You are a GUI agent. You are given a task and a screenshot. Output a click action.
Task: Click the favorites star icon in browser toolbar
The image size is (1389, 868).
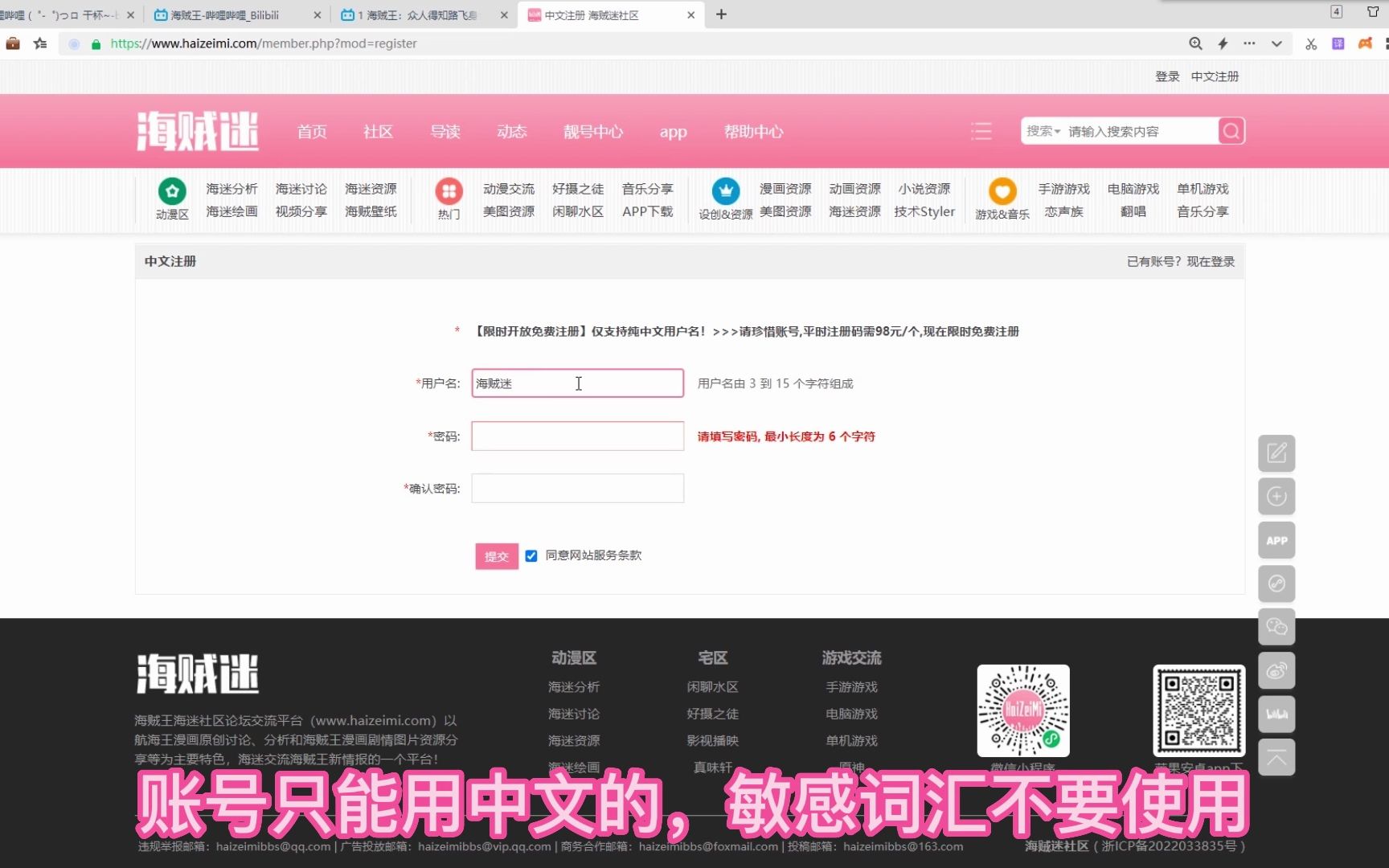pos(40,43)
